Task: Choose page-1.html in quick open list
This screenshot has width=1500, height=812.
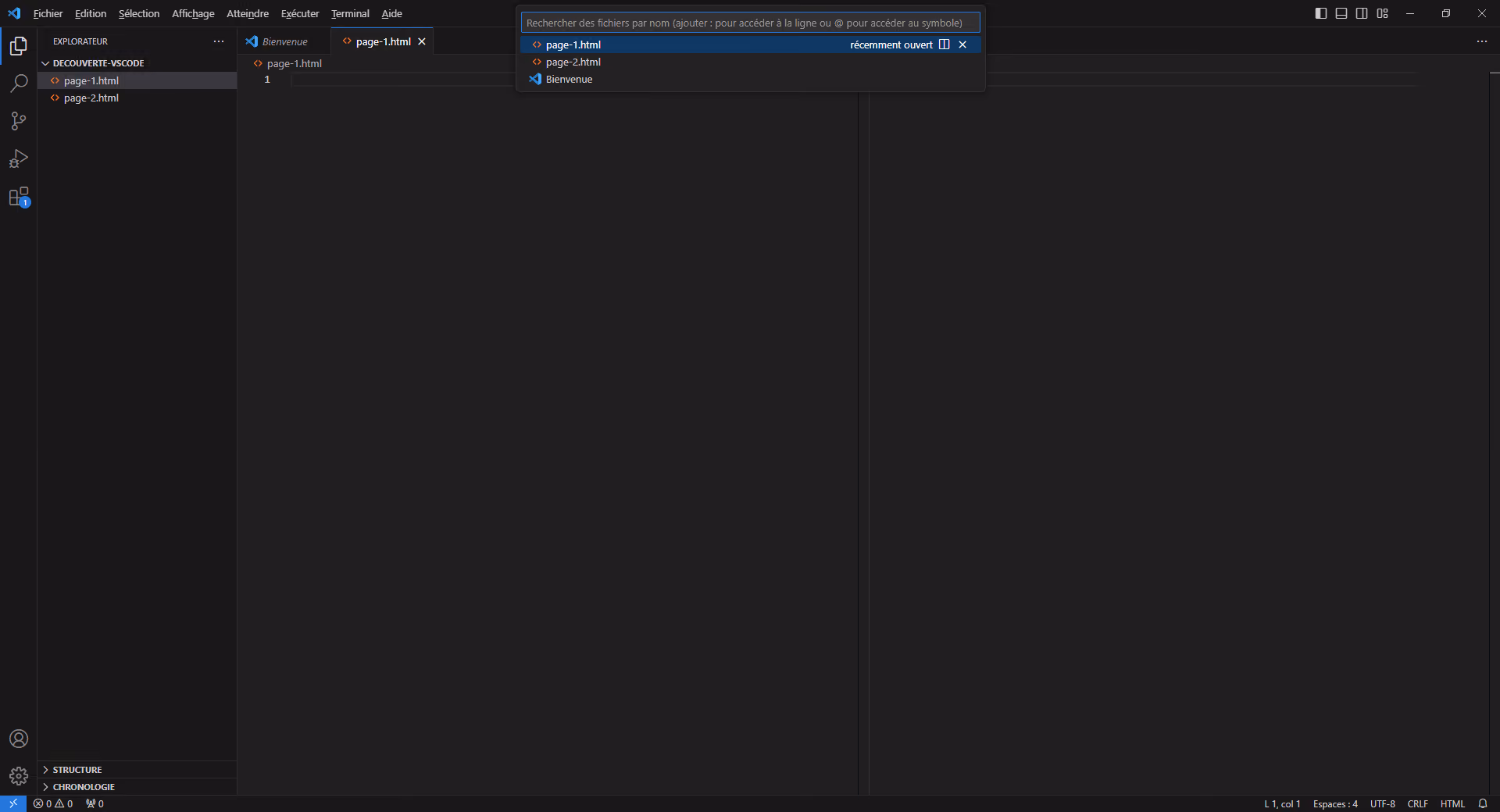Action: tap(750, 45)
